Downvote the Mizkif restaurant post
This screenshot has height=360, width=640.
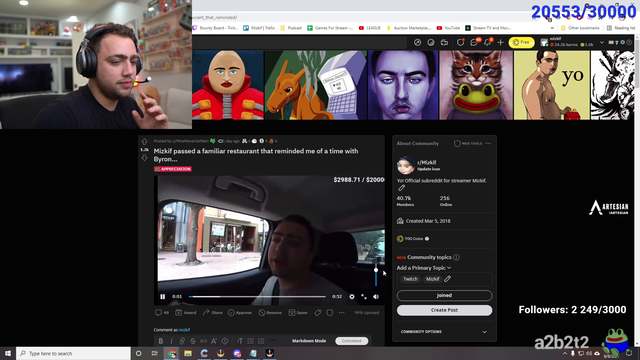point(144,158)
